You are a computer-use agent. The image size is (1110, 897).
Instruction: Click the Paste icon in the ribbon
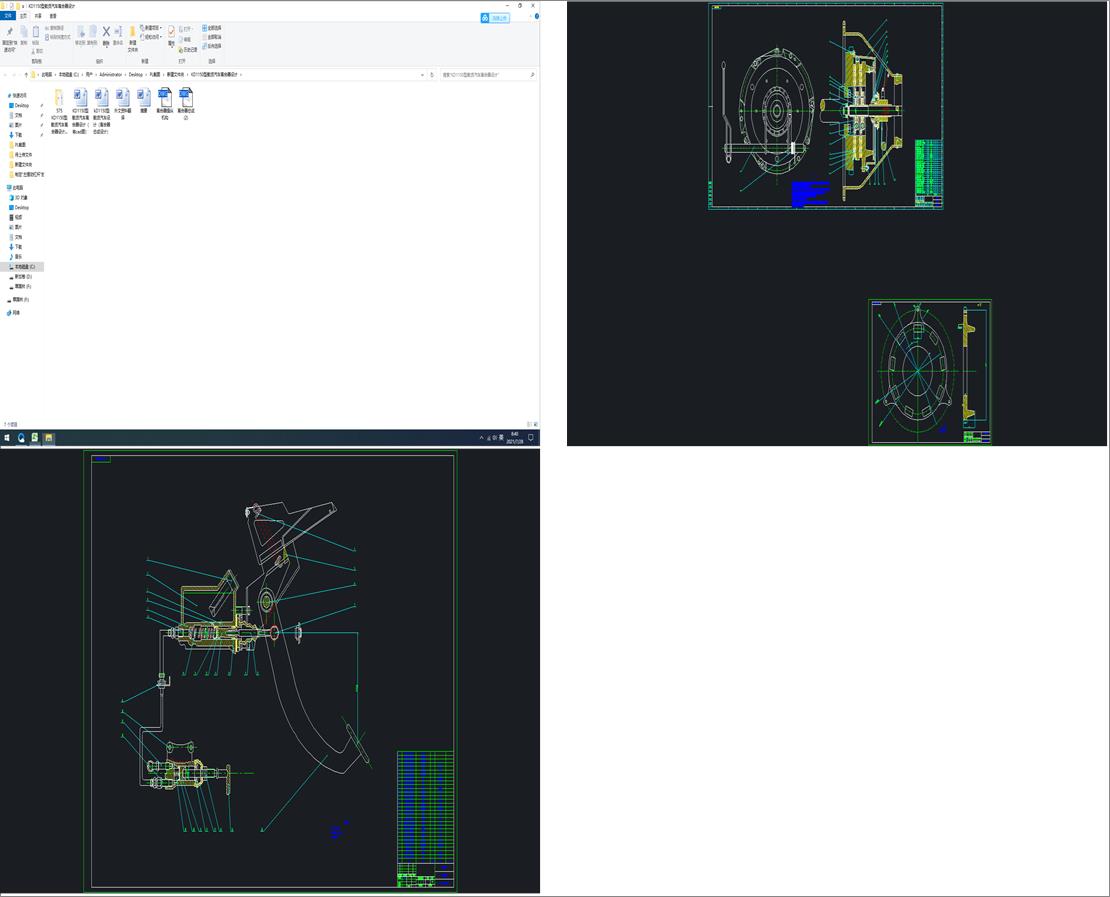tap(35, 32)
